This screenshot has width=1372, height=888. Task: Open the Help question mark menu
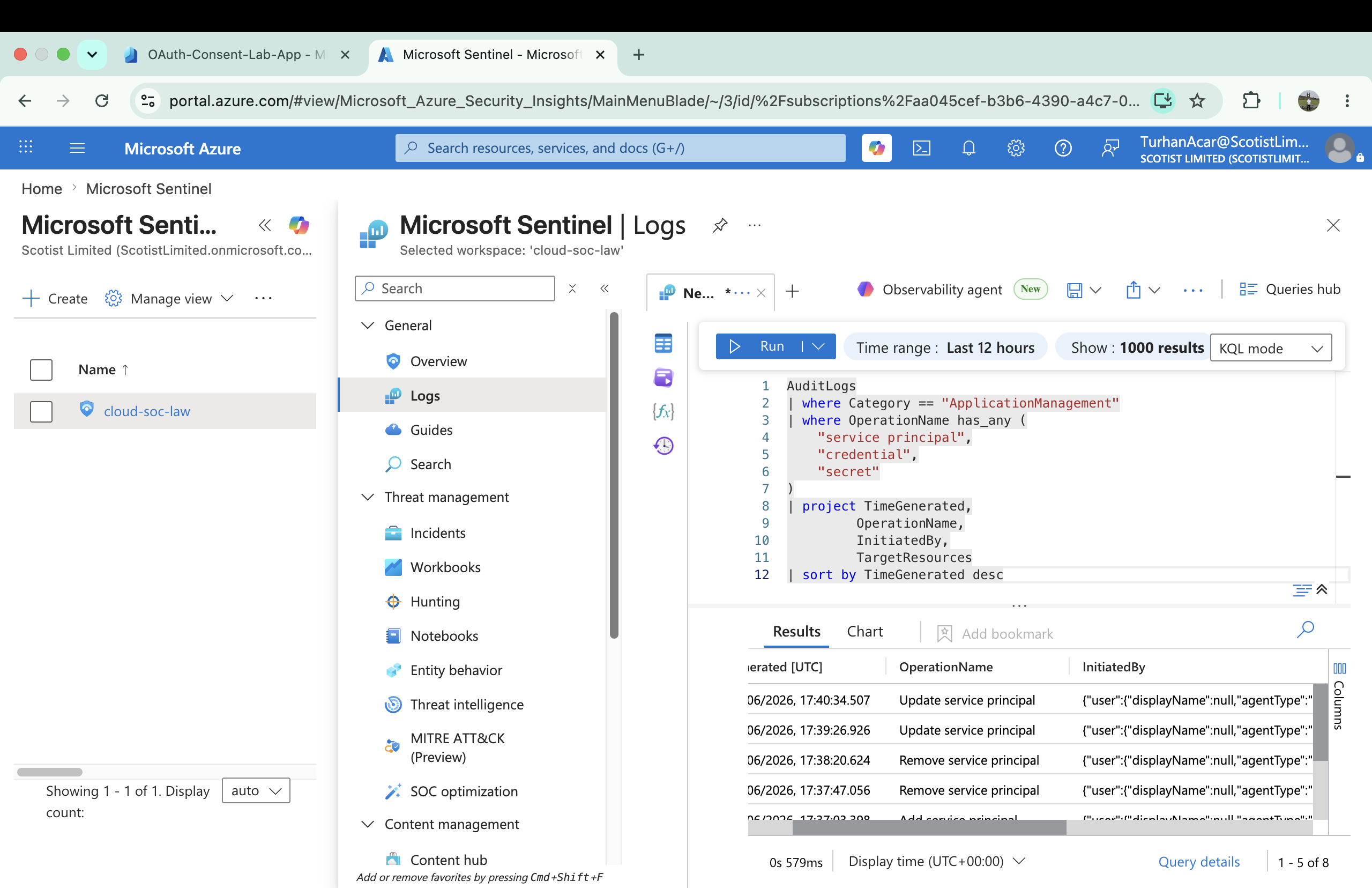coord(1063,148)
